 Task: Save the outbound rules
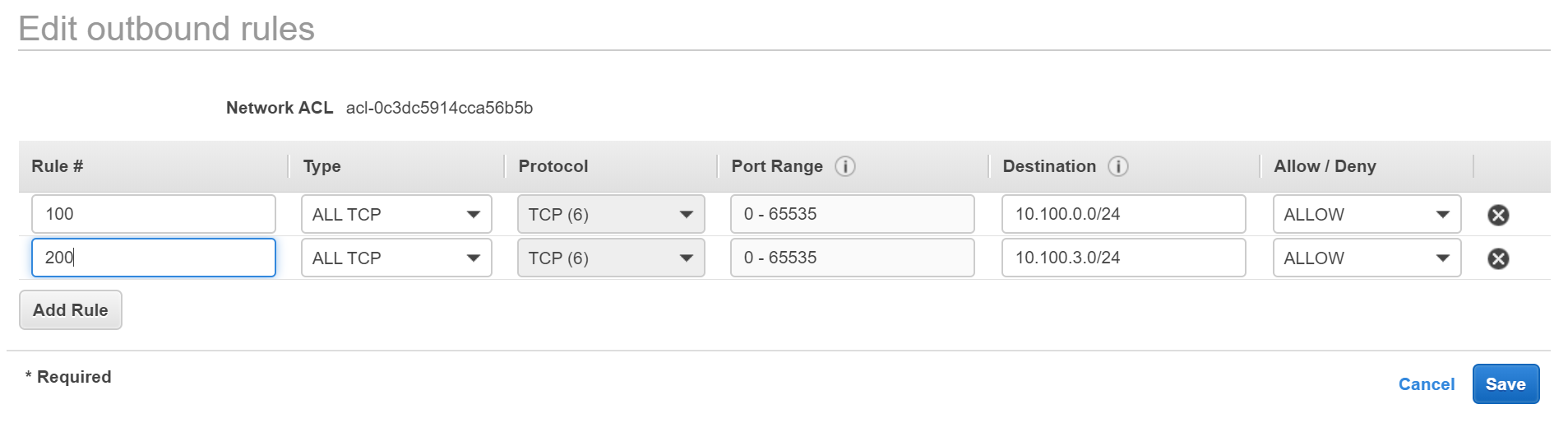pos(1505,384)
